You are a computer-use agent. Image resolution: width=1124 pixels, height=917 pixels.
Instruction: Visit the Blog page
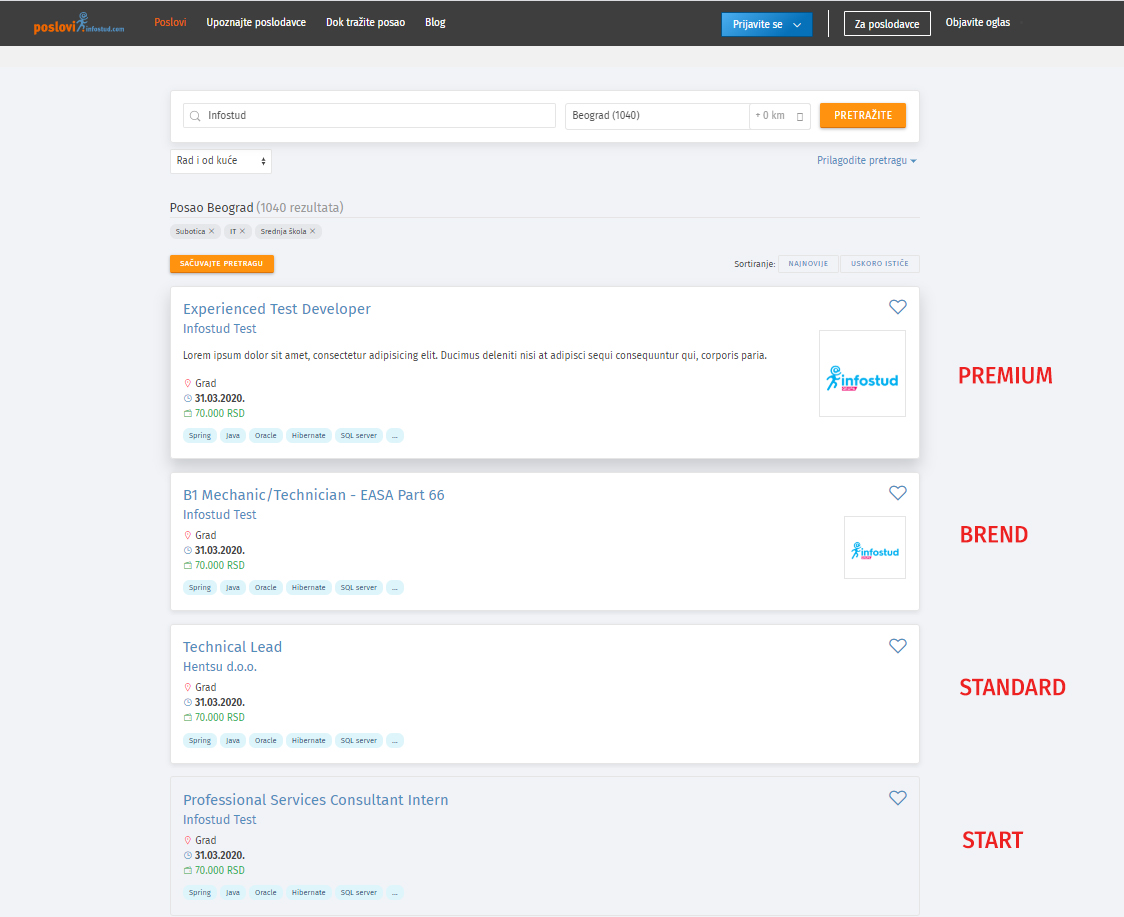(435, 22)
